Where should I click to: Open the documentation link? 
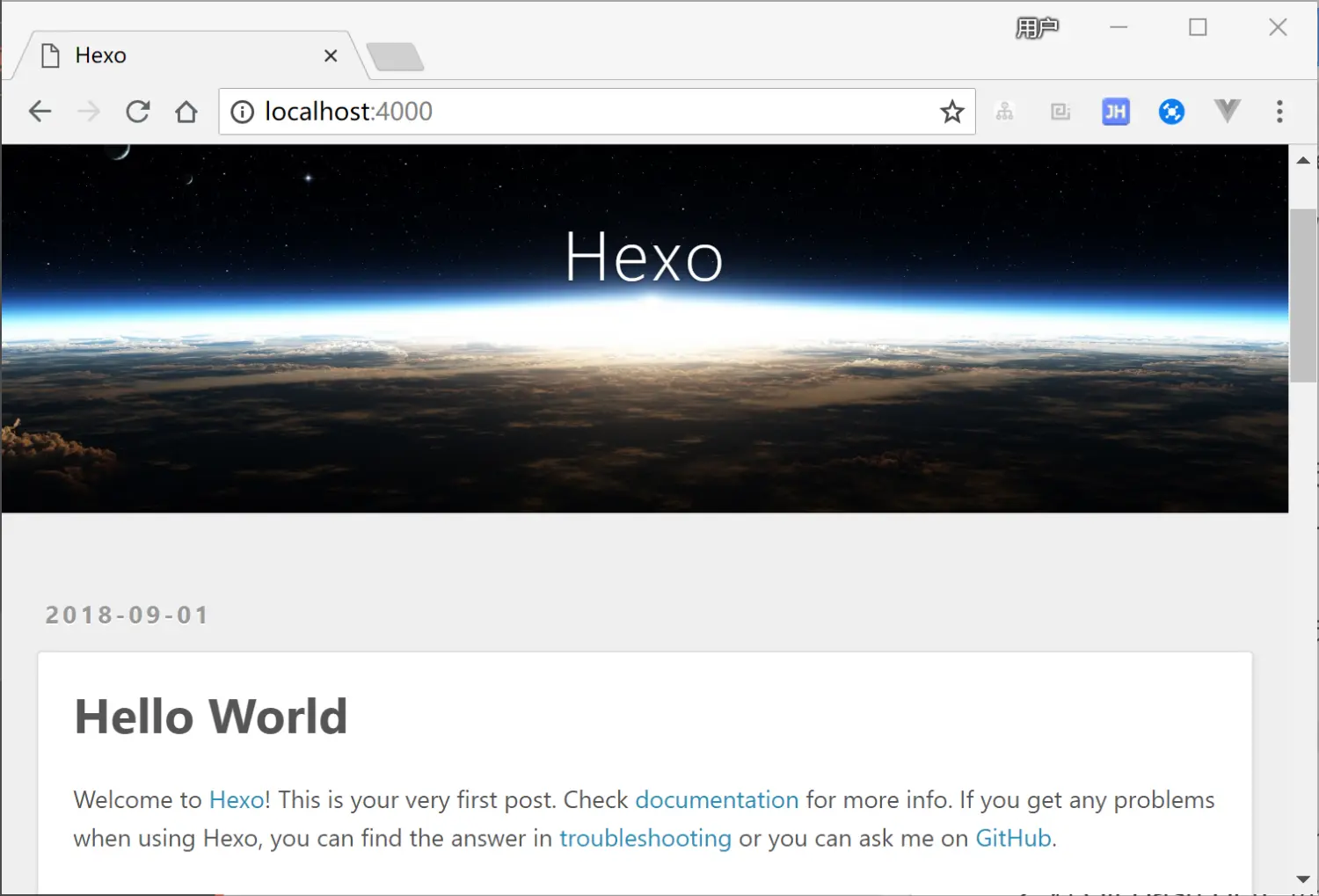point(717,799)
